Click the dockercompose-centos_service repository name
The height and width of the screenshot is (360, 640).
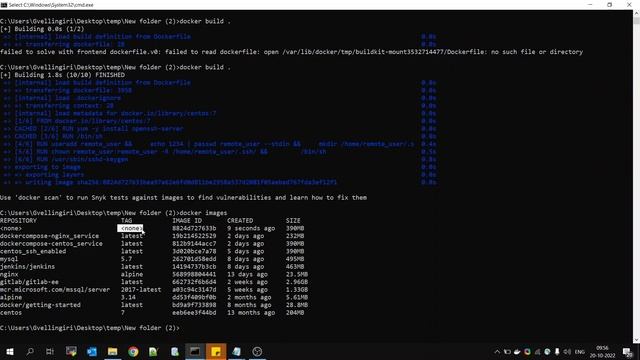click(x=51, y=244)
